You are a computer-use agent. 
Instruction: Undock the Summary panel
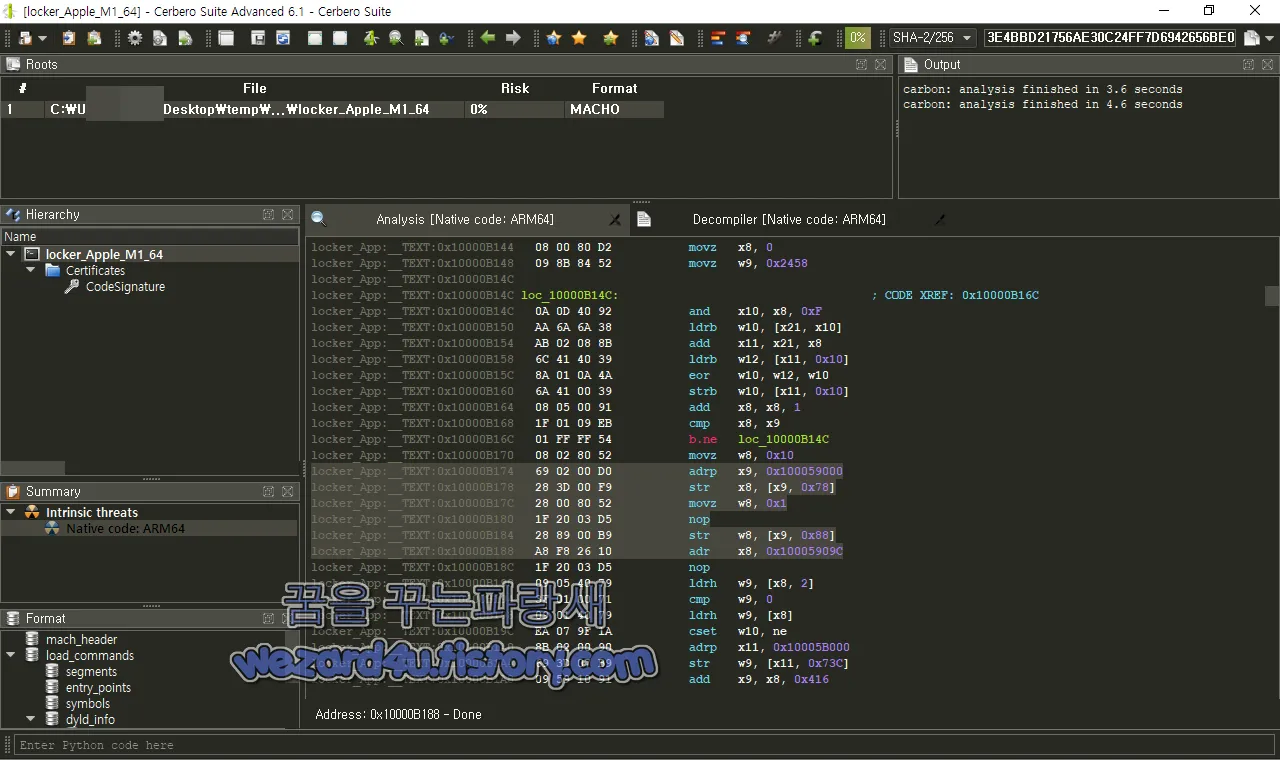tap(269, 491)
